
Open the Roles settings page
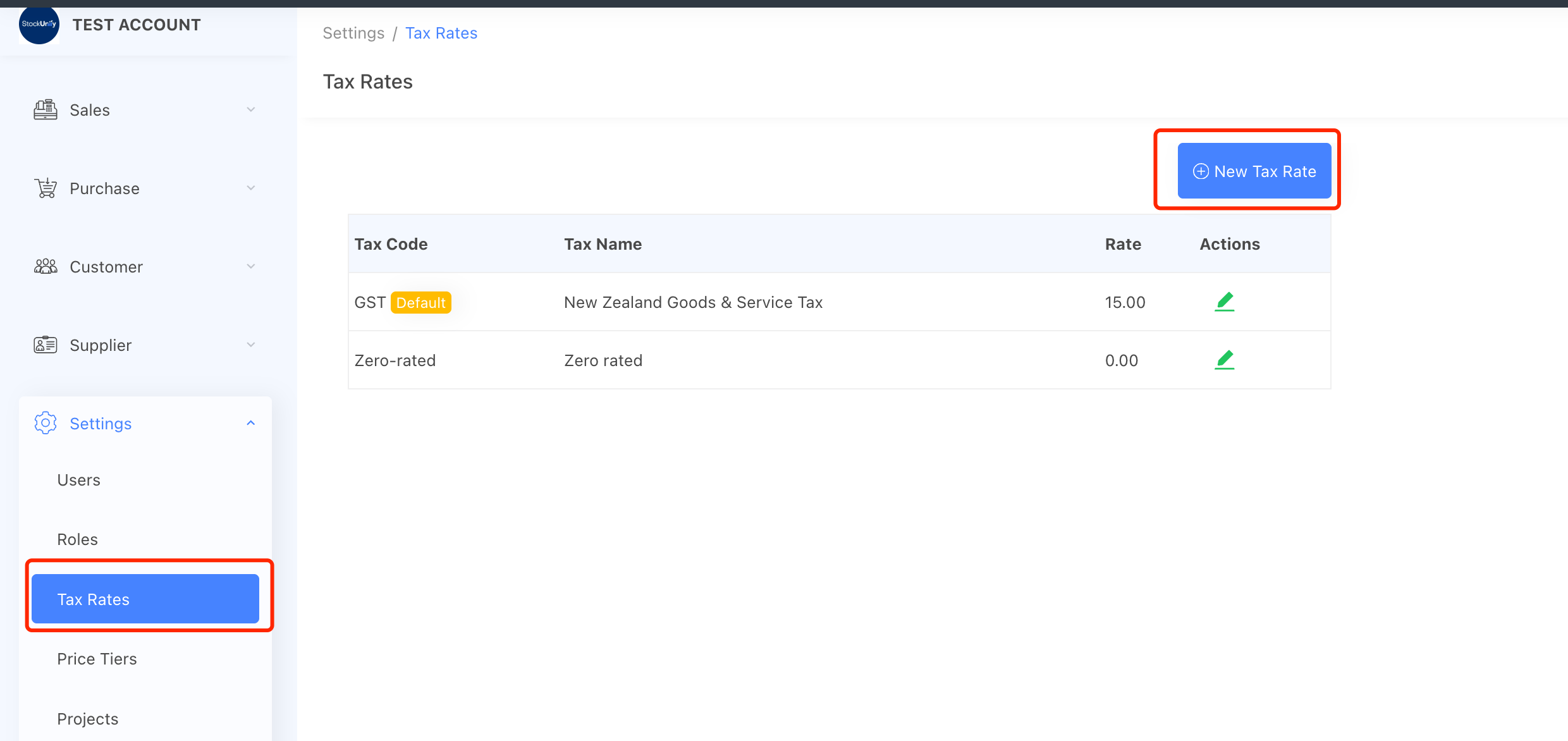[78, 539]
